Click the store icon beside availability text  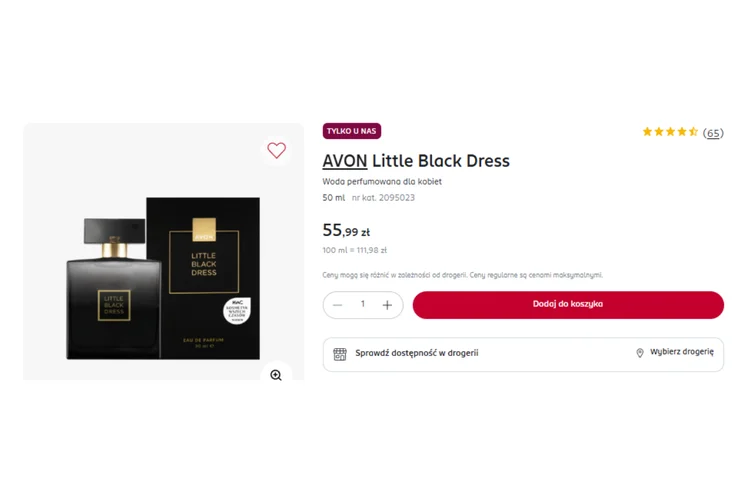pos(340,353)
